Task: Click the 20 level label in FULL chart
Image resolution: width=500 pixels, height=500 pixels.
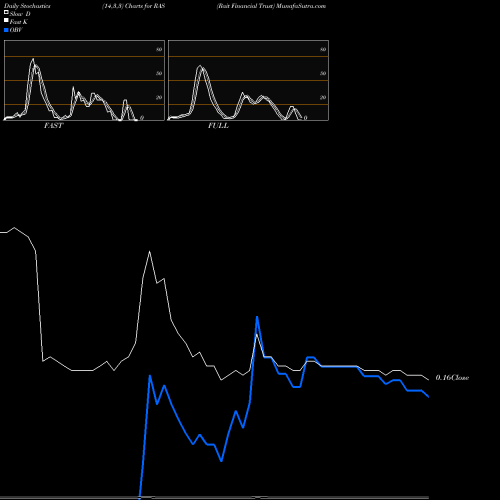Action: point(323,97)
